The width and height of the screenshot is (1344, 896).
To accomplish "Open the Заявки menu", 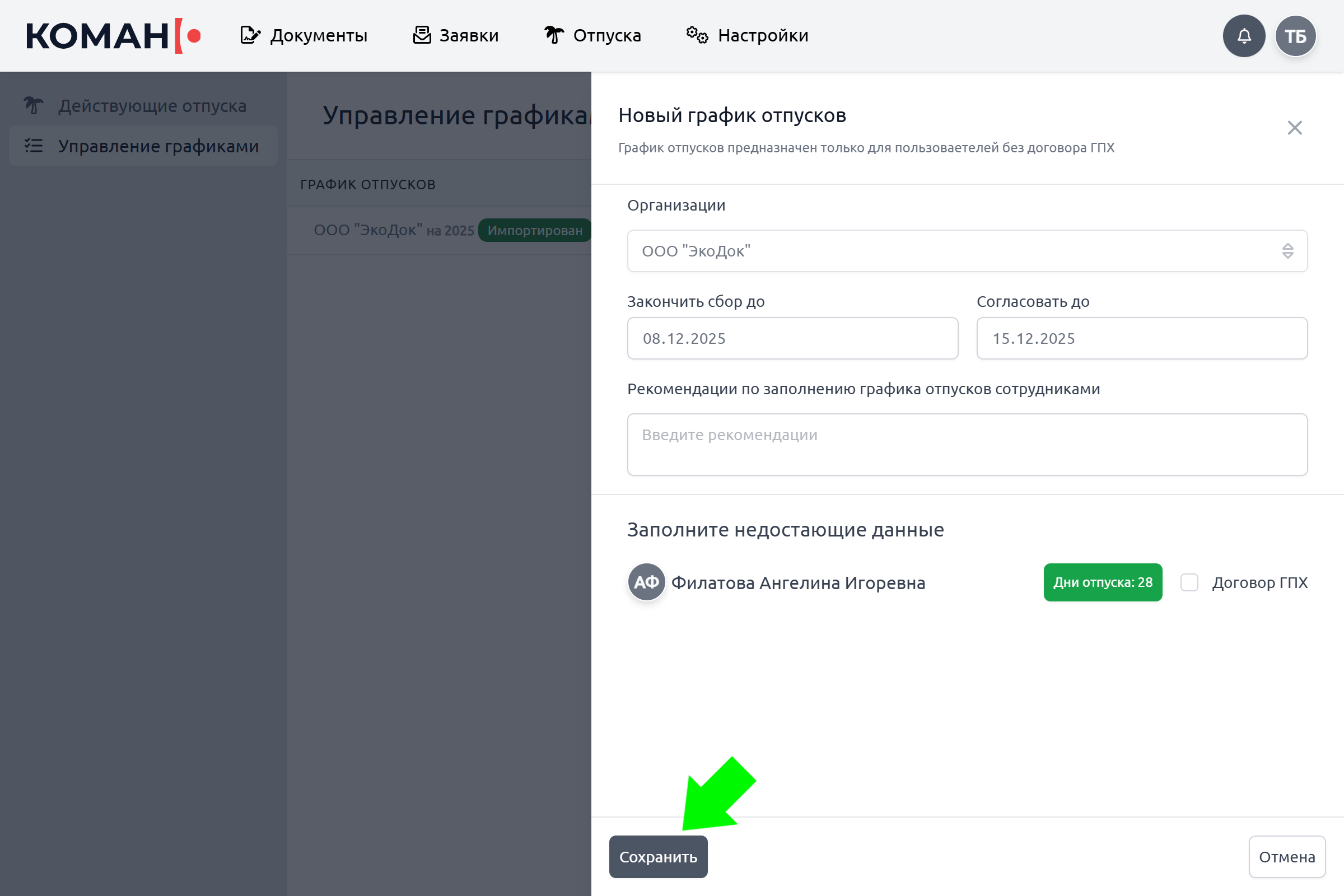I will coord(455,35).
